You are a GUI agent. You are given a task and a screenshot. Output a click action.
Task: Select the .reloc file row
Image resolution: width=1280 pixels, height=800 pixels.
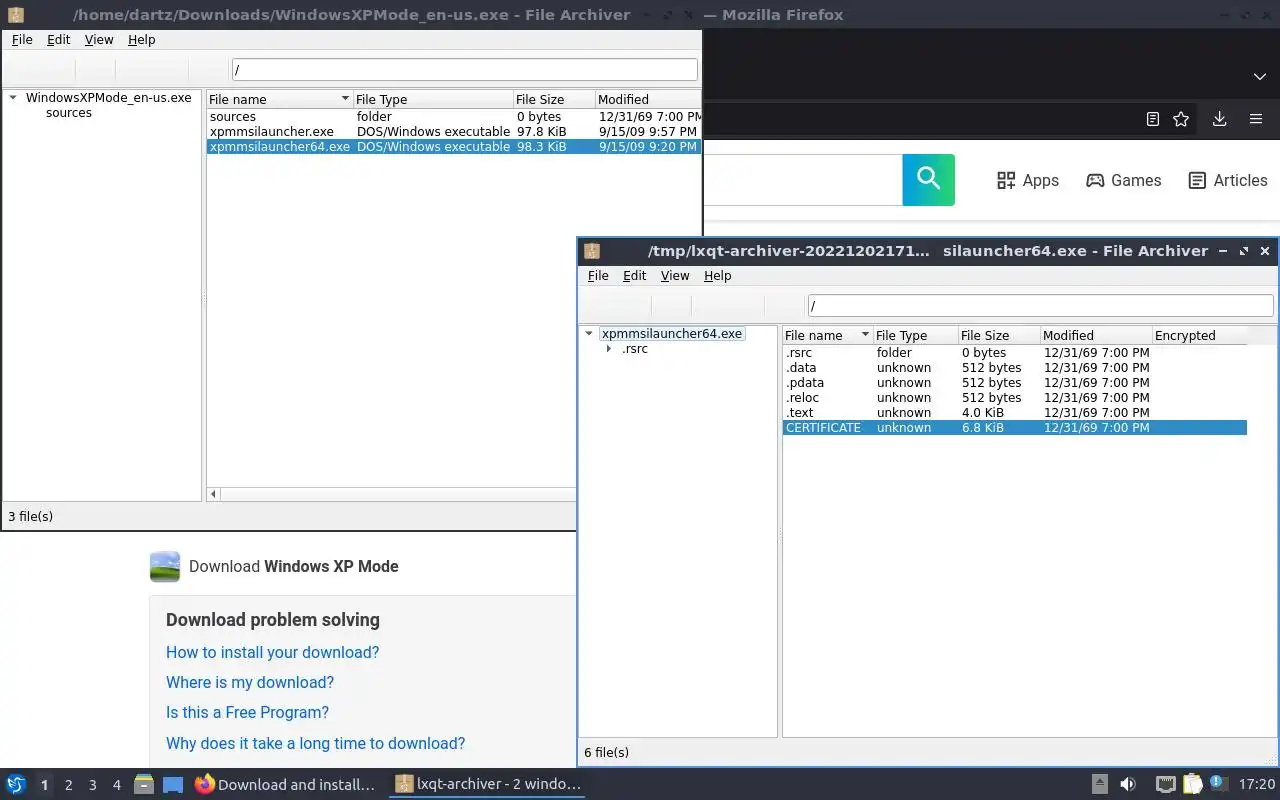(x=1015, y=397)
